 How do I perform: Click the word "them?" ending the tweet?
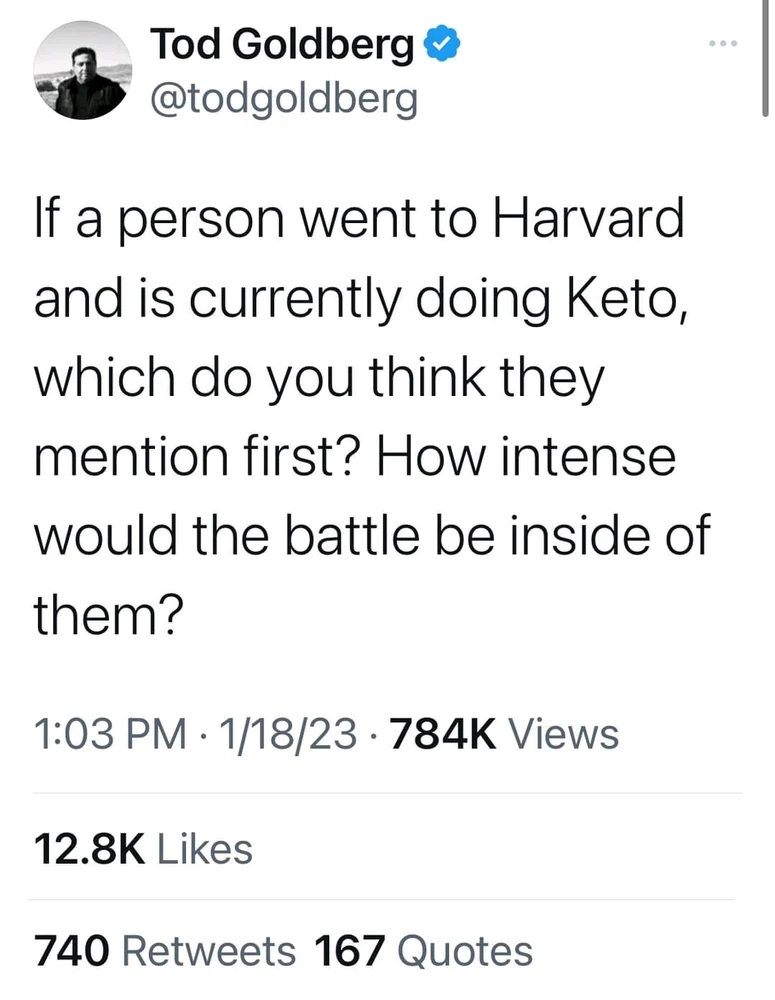pos(107,612)
